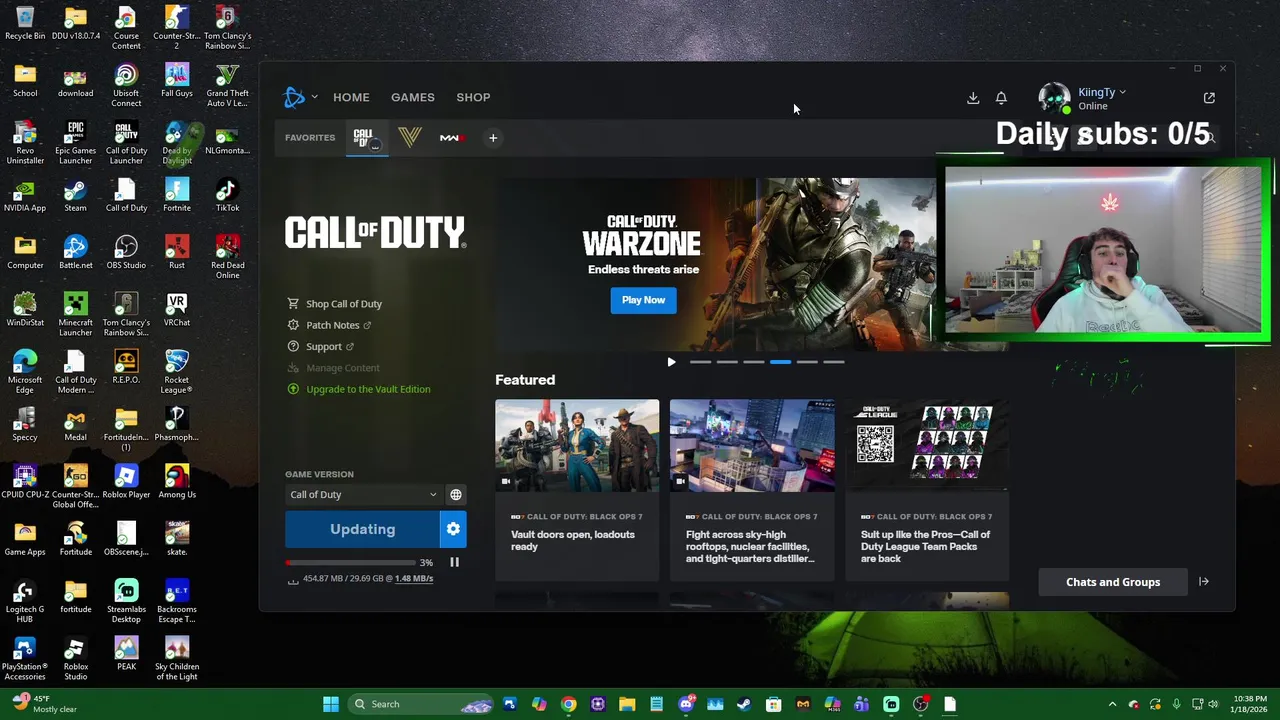
Task: Open Microsoft Store from the taskbar
Action: [773, 704]
